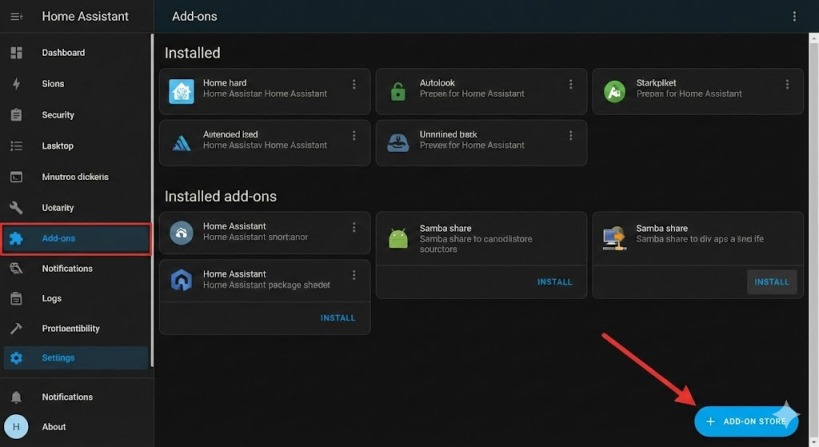This screenshot has height=447, width=819.
Task: Install the Samba share Android add-on
Action: click(x=554, y=282)
